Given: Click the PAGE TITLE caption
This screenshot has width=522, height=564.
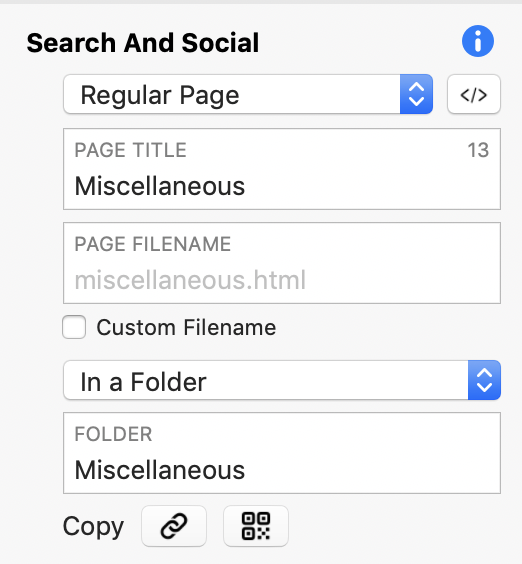Looking at the screenshot, I should [x=131, y=150].
